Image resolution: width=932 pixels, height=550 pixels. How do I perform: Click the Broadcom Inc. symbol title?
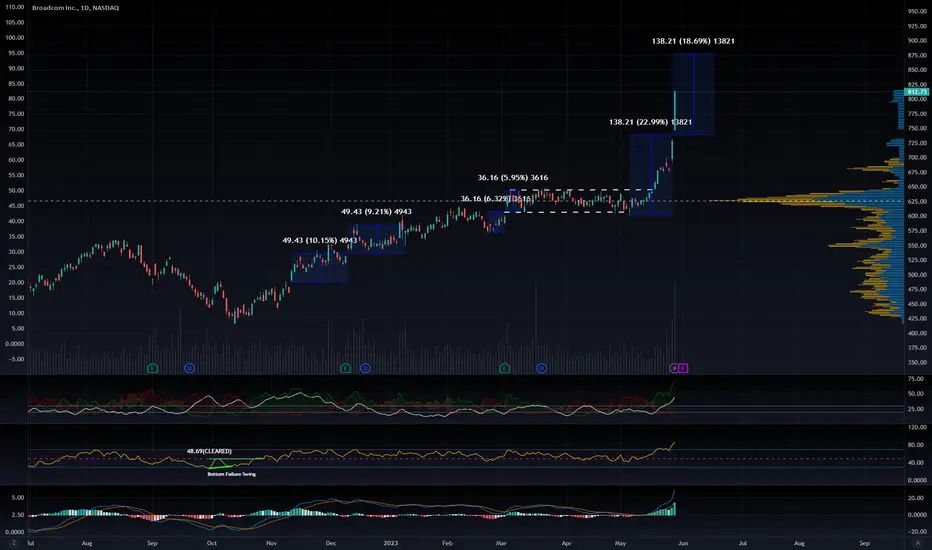(x=75, y=8)
